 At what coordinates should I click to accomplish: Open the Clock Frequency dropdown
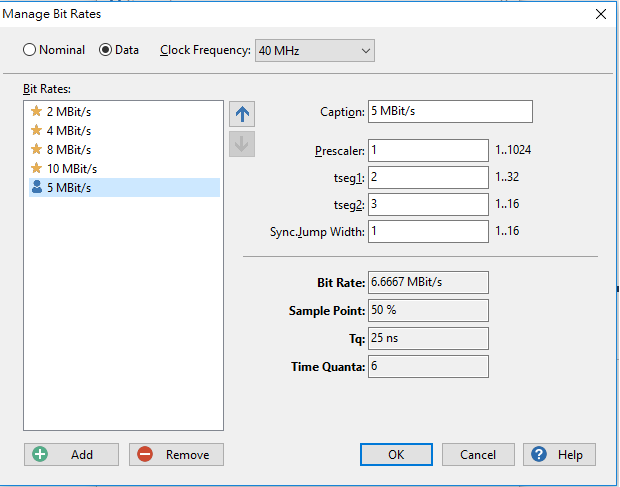(315, 51)
